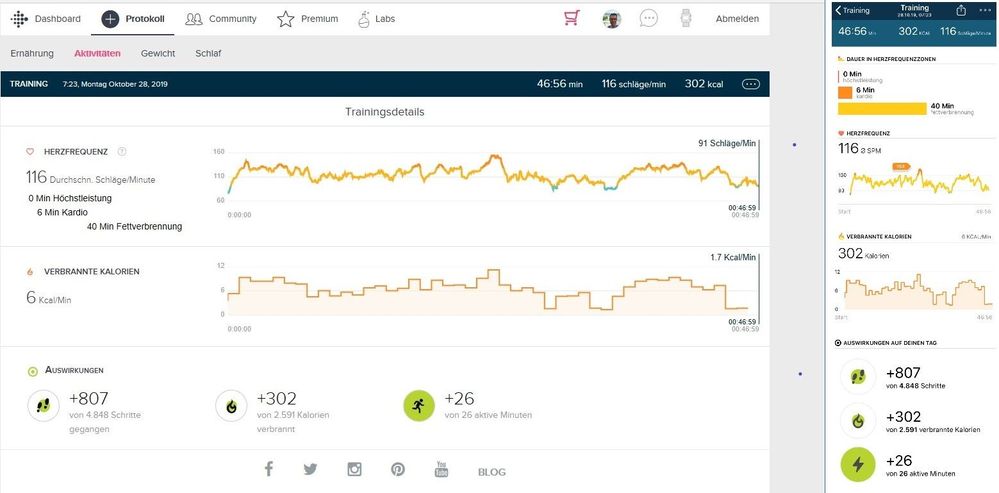Screen dimensions: 999x493
Task: Select the Schlaf sub-tab
Action: (x=209, y=52)
